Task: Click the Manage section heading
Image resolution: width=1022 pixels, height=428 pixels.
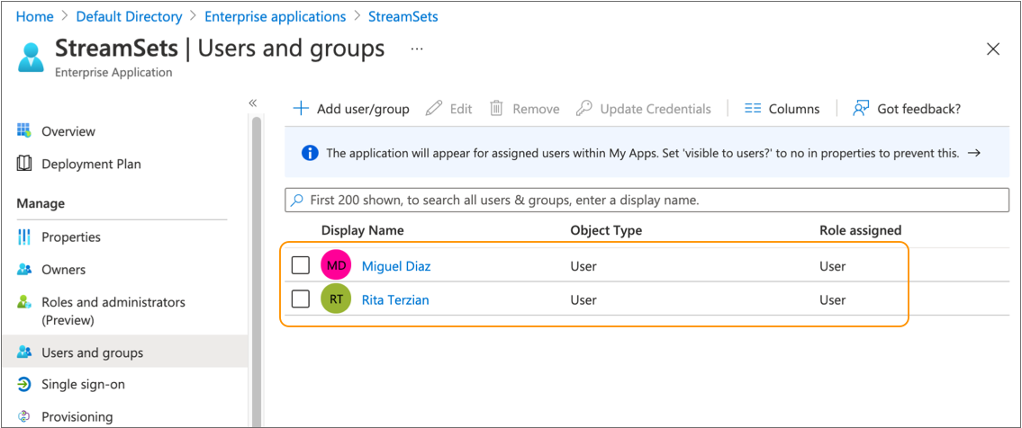Action: pos(40,203)
